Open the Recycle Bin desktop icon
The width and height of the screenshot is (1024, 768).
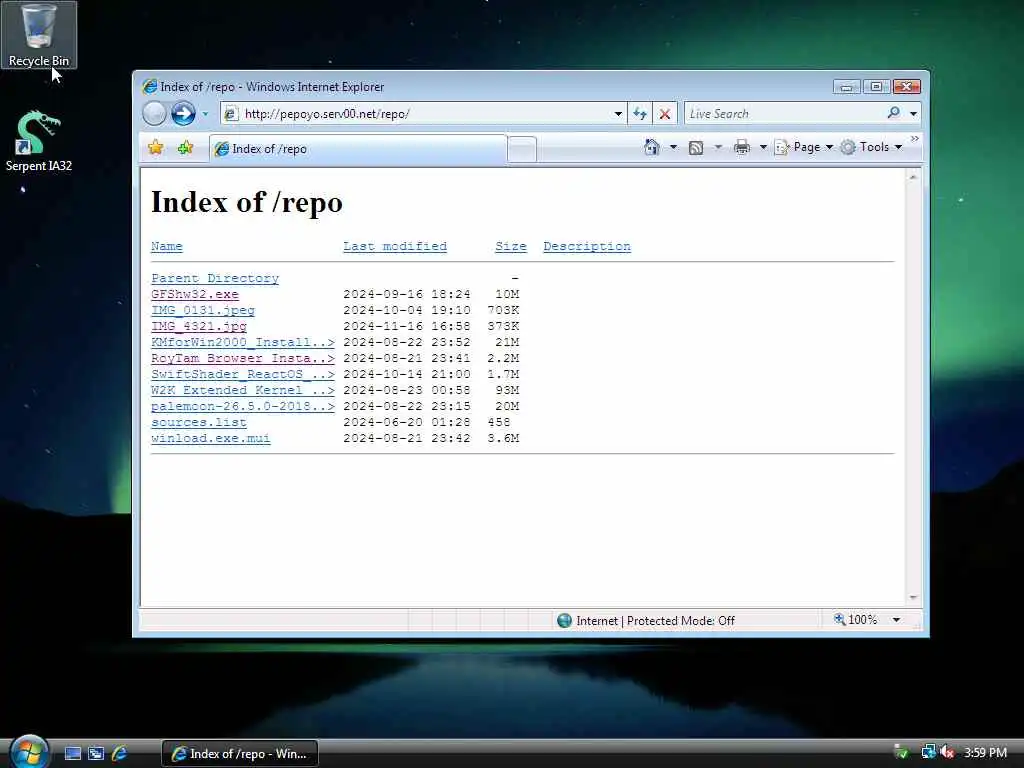pos(39,35)
